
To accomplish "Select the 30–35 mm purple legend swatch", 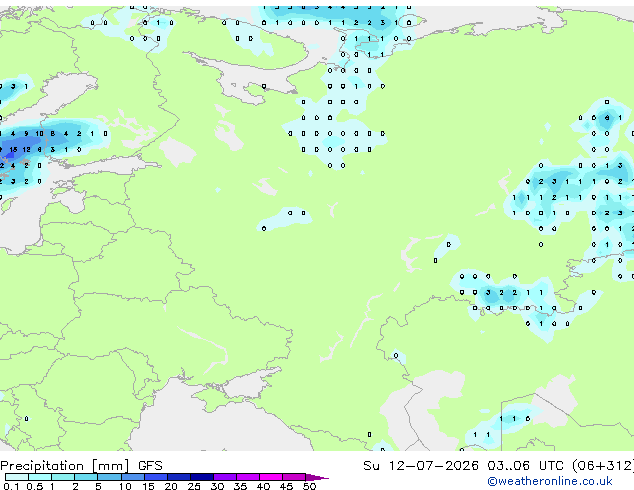I will pos(225,477).
